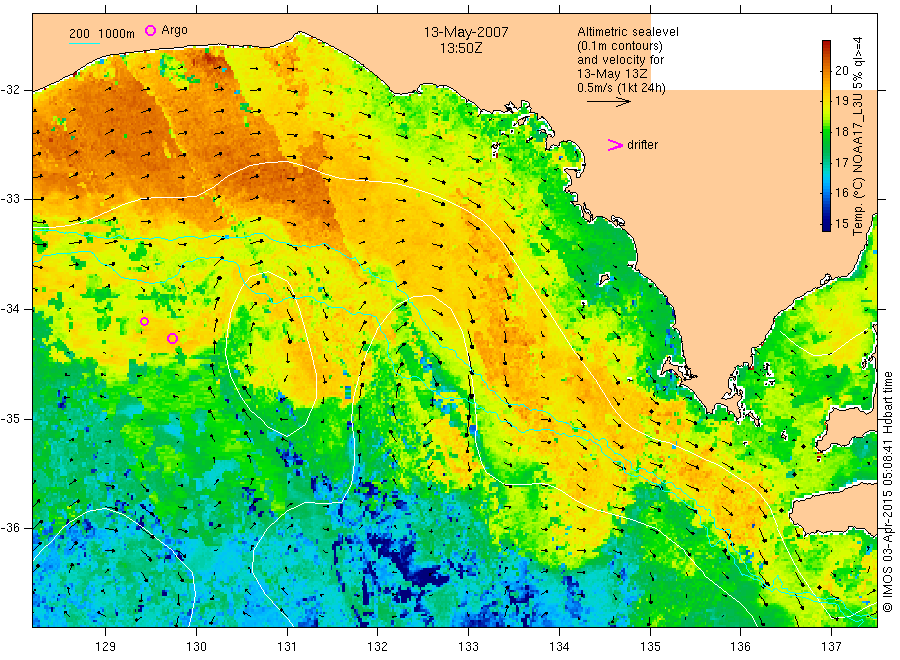
Task: Click the longitude label '131'
Action: coord(287,647)
